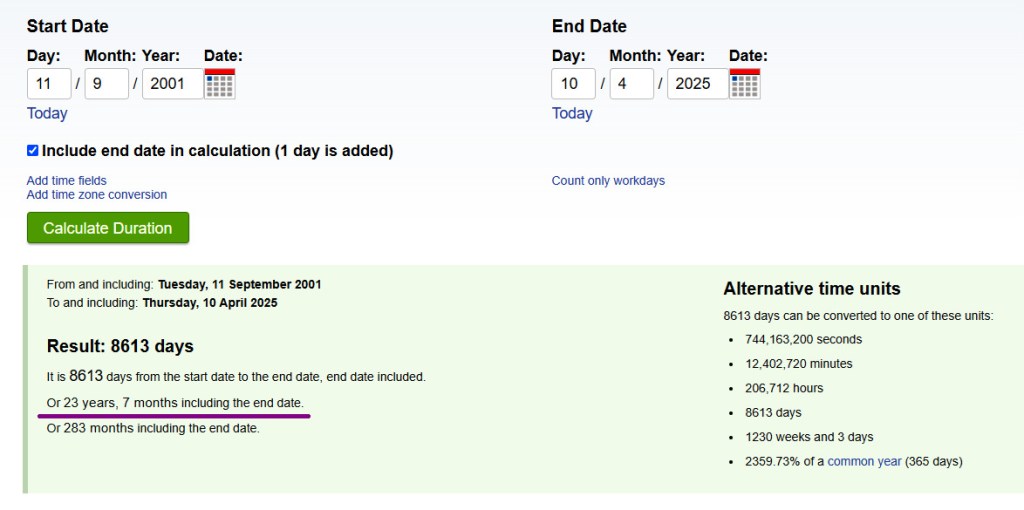Open Add time zone conversion link

click(97, 195)
